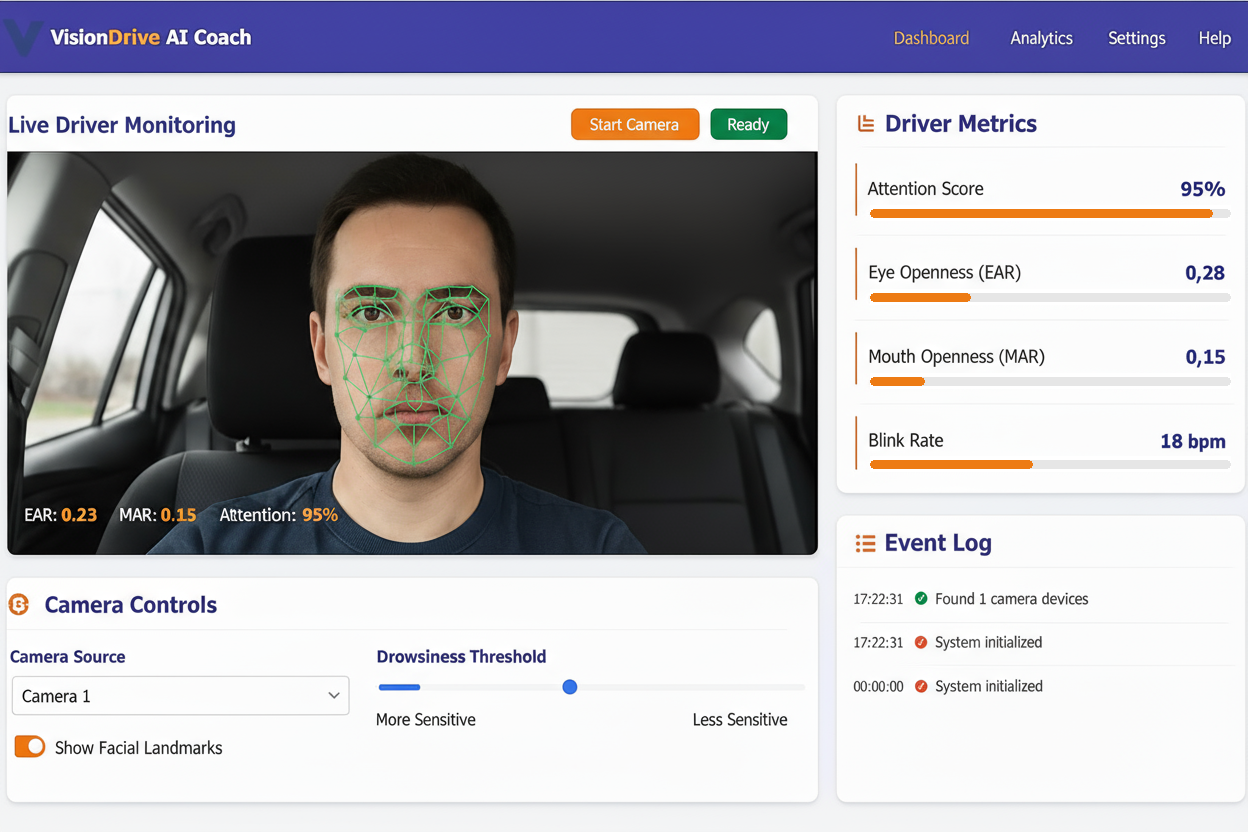The width and height of the screenshot is (1248, 832).
Task: Switch to the Analytics tab
Action: click(x=1041, y=38)
